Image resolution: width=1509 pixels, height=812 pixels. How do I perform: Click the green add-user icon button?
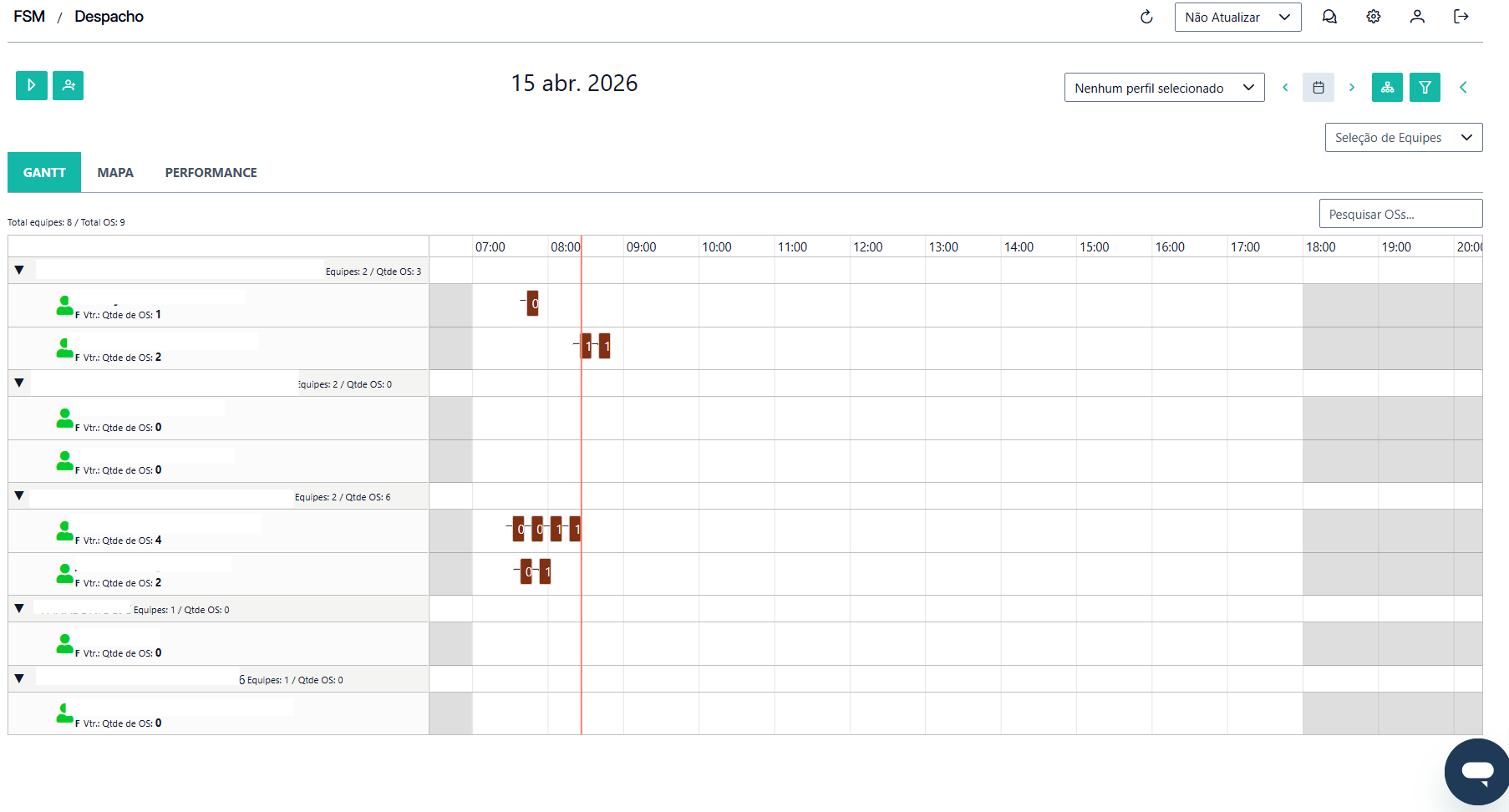pos(69,85)
